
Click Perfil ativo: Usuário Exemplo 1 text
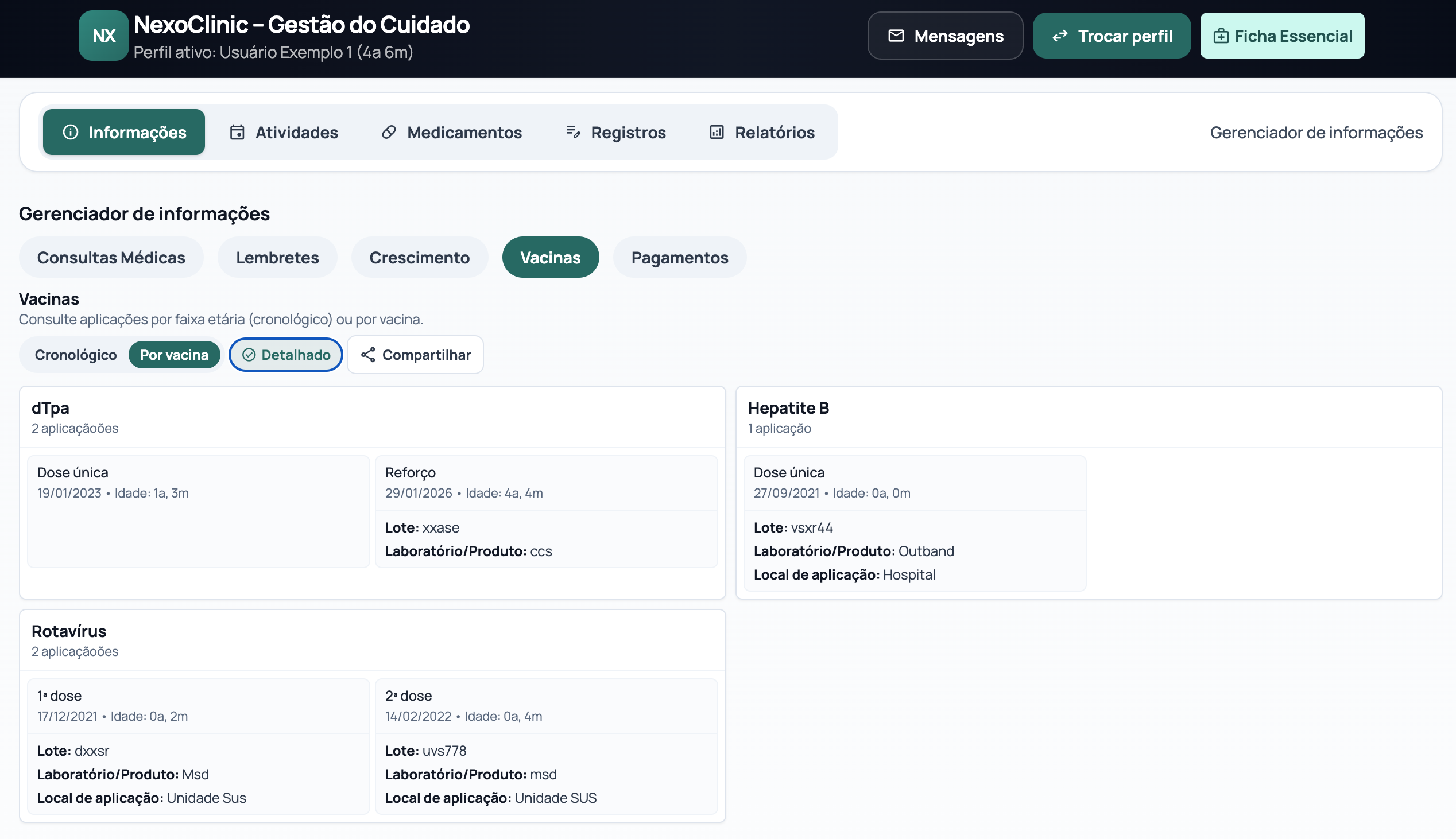click(273, 52)
